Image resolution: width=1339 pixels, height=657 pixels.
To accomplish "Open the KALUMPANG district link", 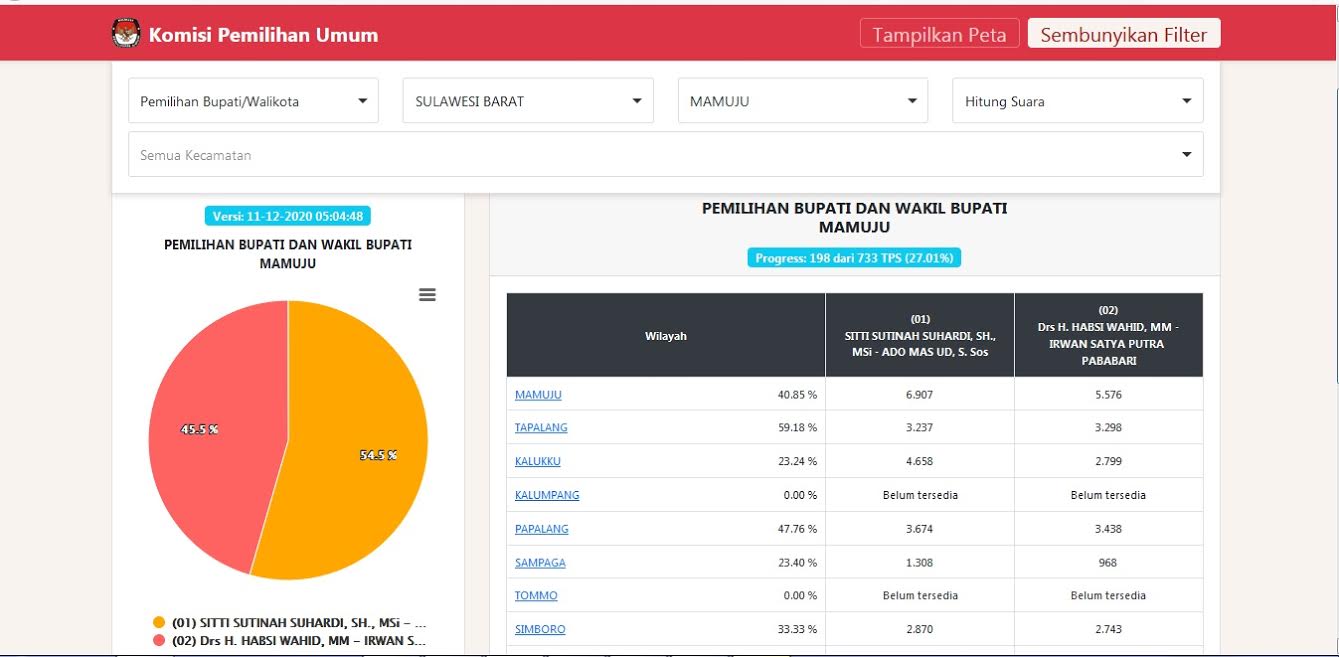I will (x=547, y=495).
